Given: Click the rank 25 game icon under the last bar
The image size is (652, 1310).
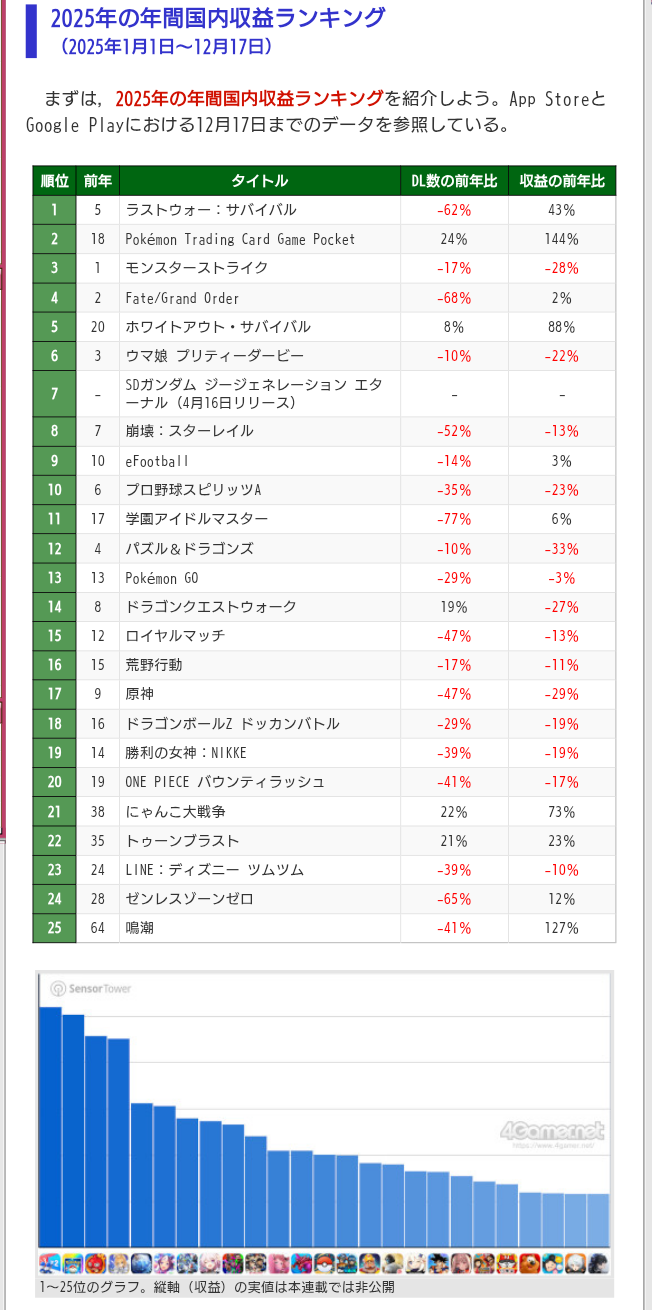Looking at the screenshot, I should (598, 1262).
